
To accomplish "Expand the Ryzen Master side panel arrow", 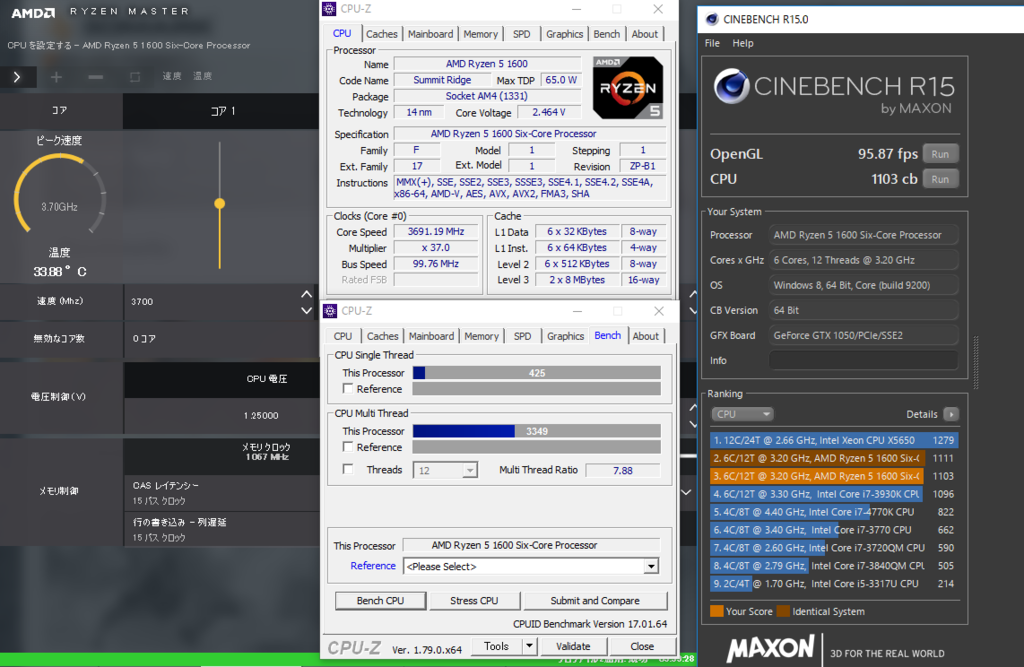I will [x=17, y=77].
